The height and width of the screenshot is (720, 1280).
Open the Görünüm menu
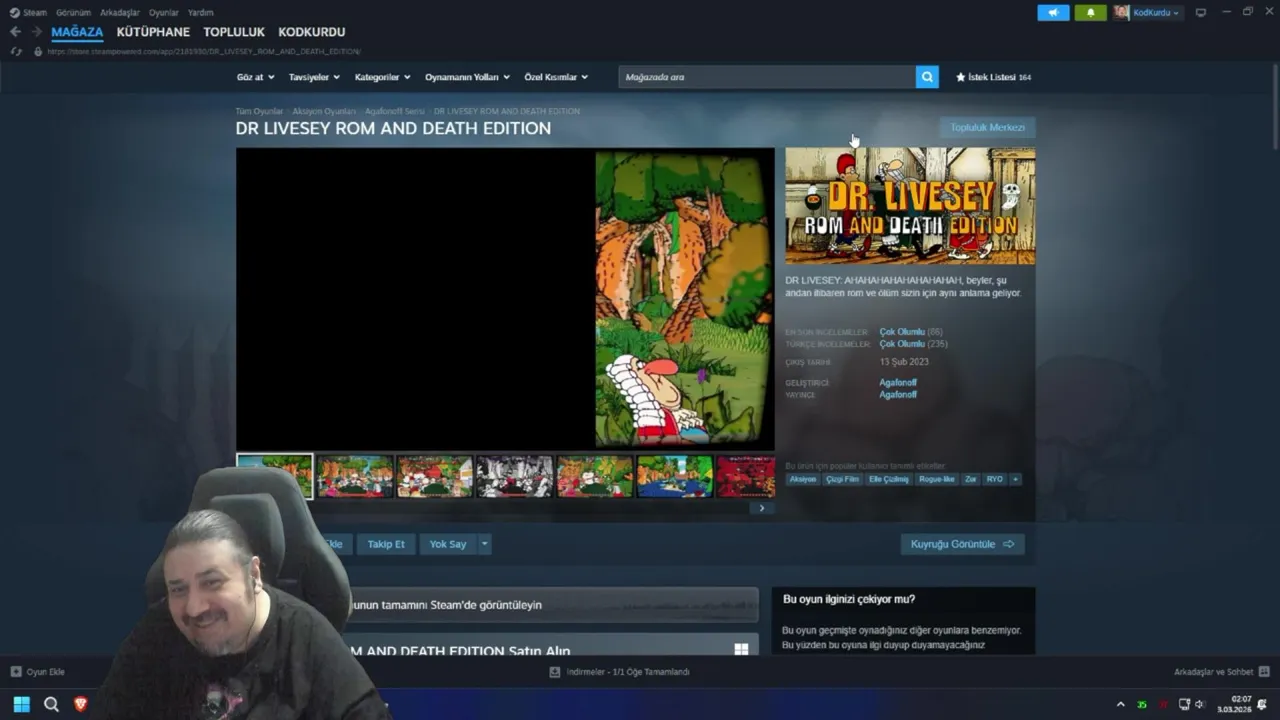pyautogui.click(x=73, y=12)
